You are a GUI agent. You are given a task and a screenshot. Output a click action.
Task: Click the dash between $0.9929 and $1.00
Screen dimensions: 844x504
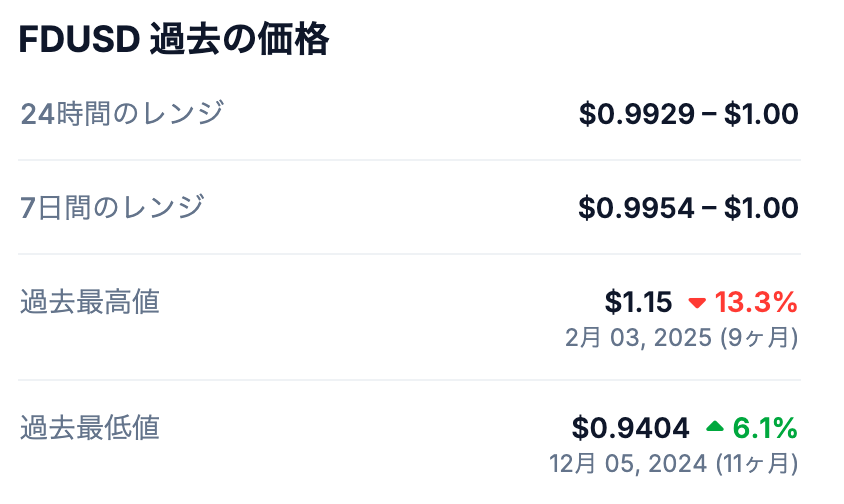pos(709,114)
